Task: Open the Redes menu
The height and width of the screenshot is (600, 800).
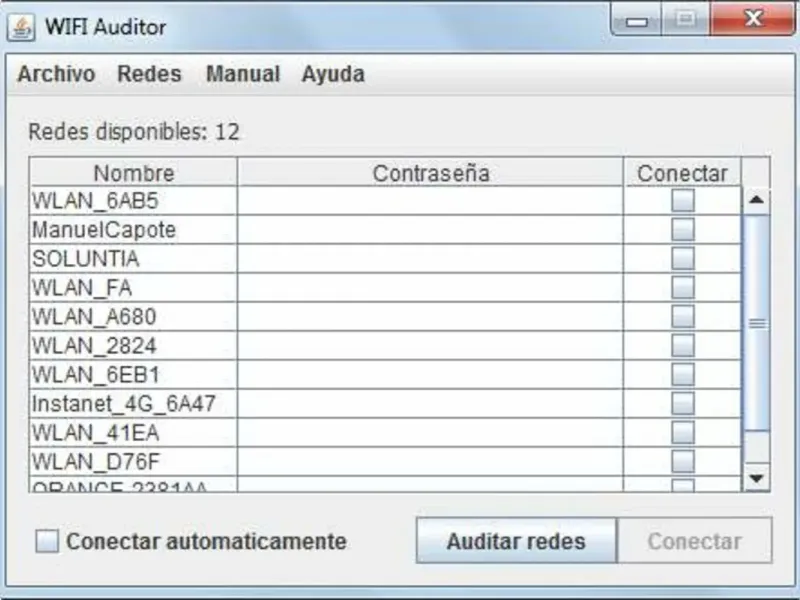Action: (x=149, y=74)
